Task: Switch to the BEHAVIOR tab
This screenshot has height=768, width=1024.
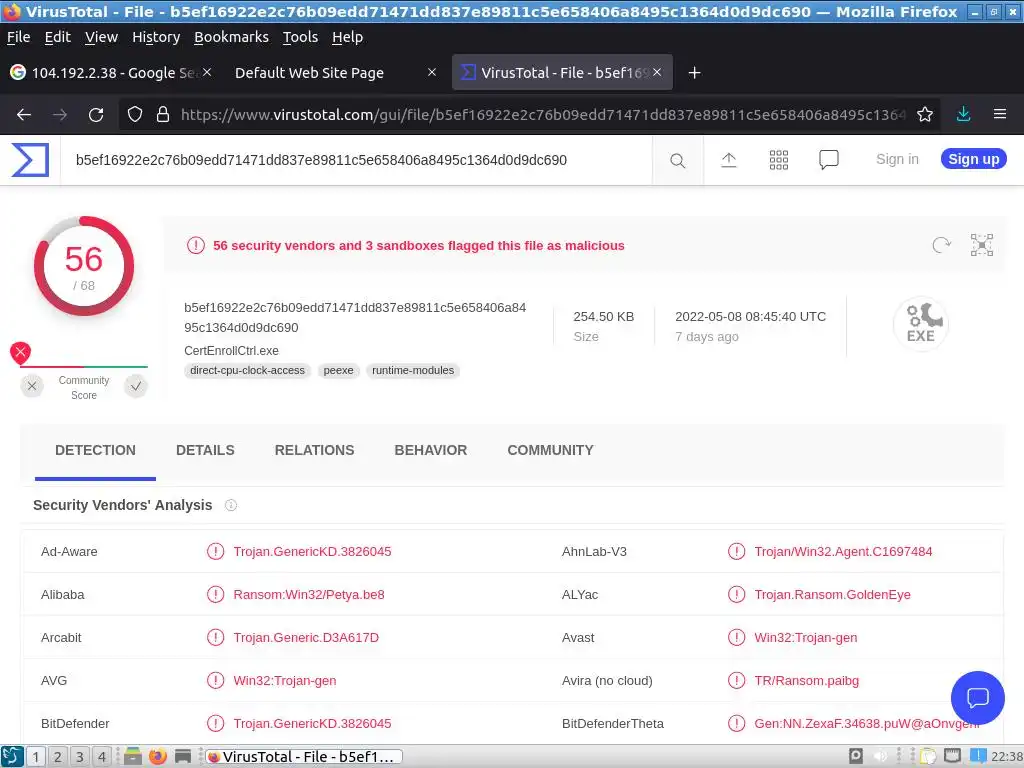Action: tap(430, 450)
